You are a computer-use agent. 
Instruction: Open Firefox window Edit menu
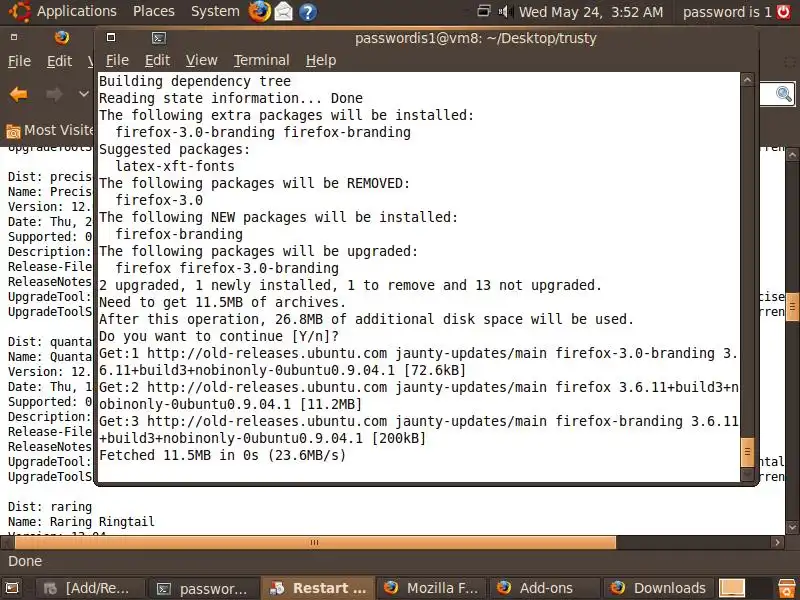[59, 61]
